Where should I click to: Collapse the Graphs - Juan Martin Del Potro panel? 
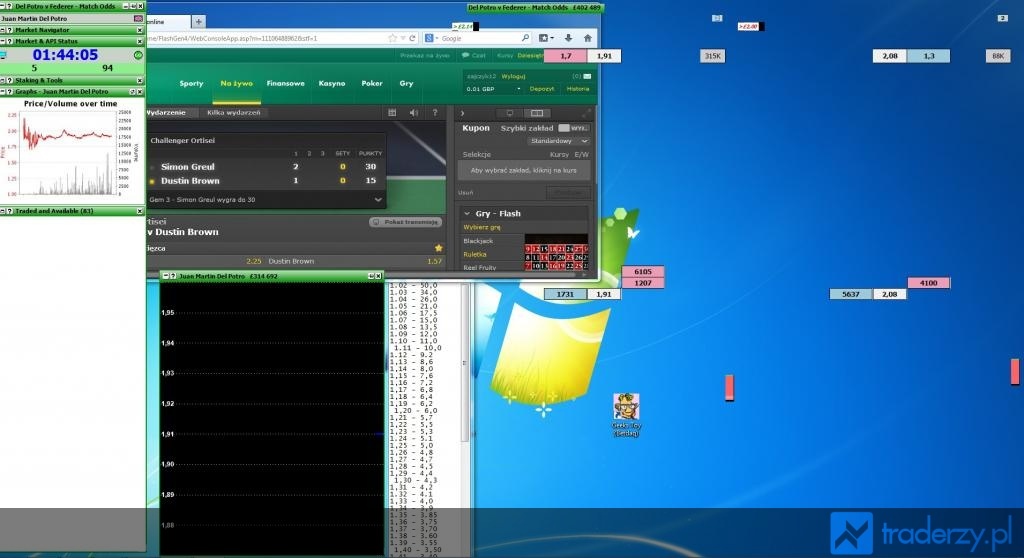[x=3, y=91]
